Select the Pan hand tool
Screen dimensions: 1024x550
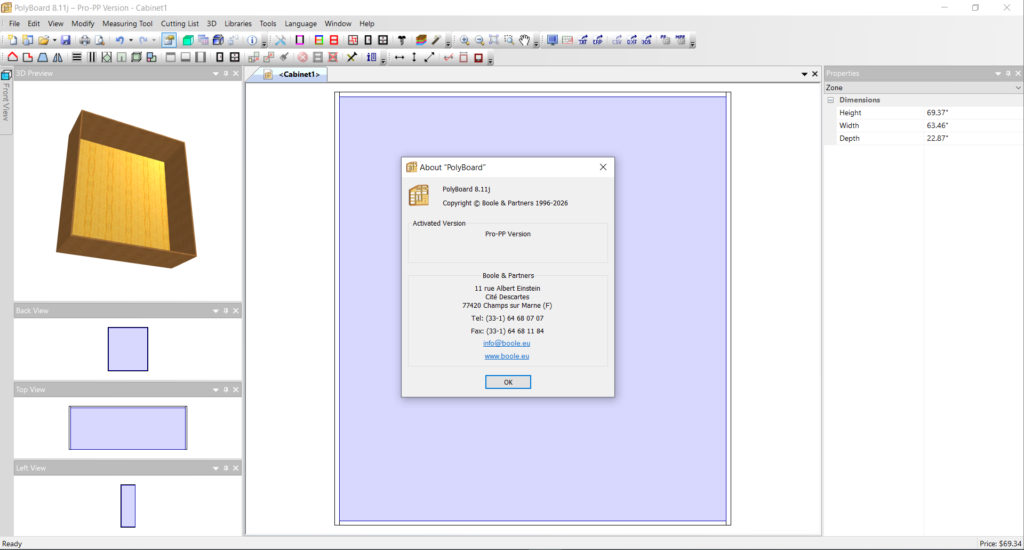click(524, 40)
